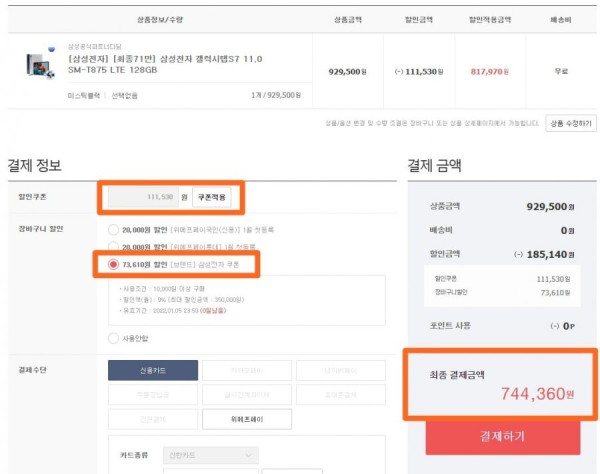Select the second 20,000원 할인 radio option
The width and height of the screenshot is (600, 474).
click(x=113, y=246)
